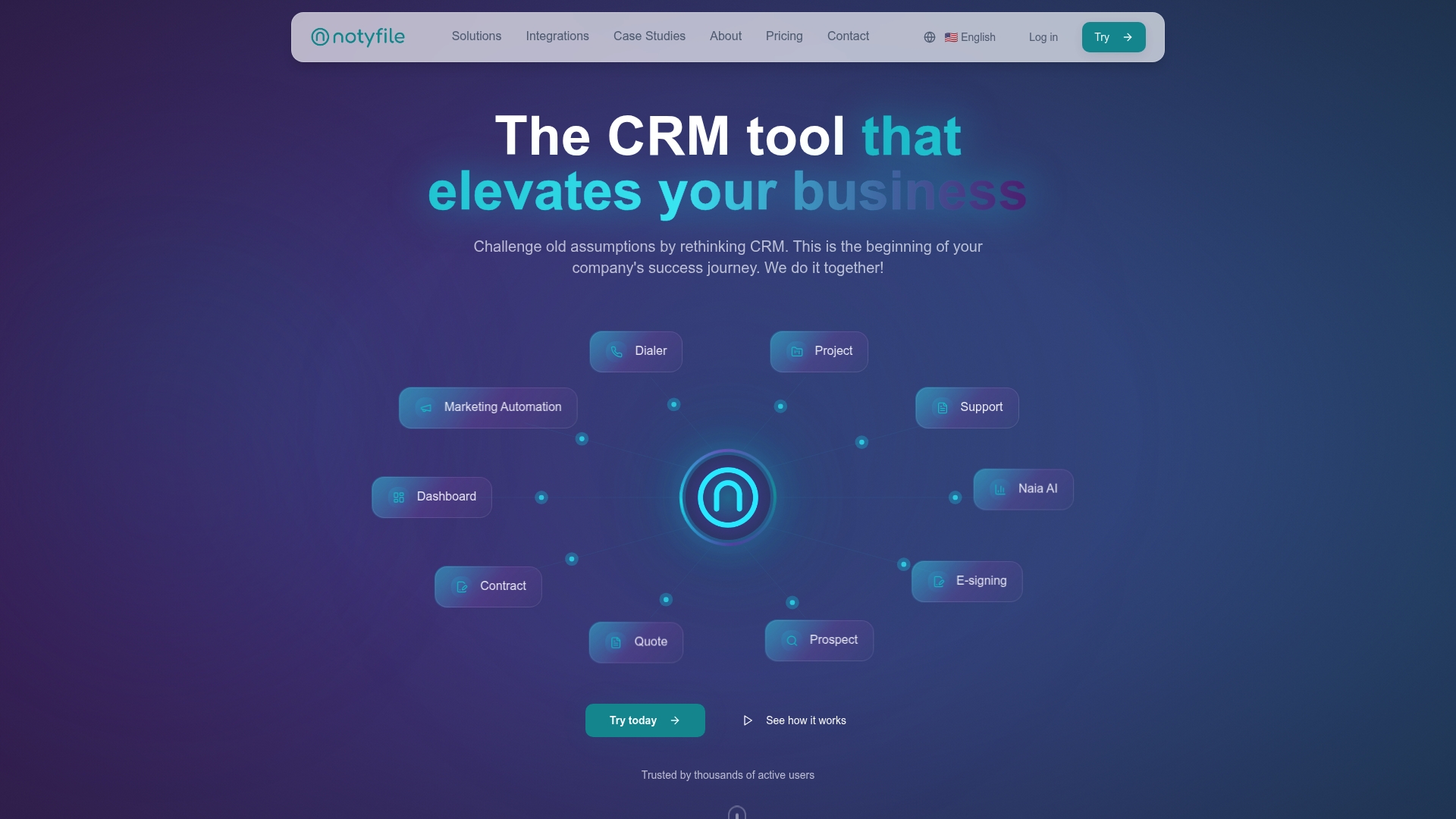The height and width of the screenshot is (819, 1456).
Task: Click the Naia AI chart icon
Action: coord(1000,490)
